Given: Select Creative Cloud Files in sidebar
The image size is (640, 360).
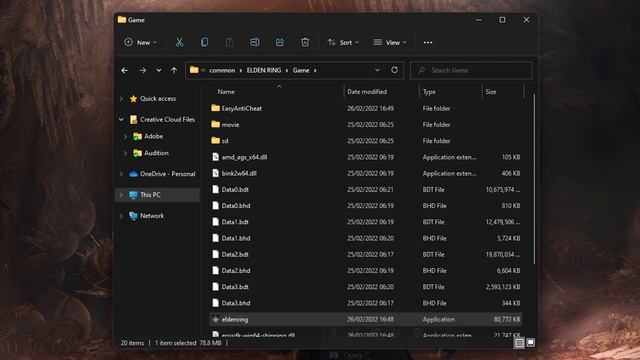Looking at the screenshot, I should click(x=167, y=119).
